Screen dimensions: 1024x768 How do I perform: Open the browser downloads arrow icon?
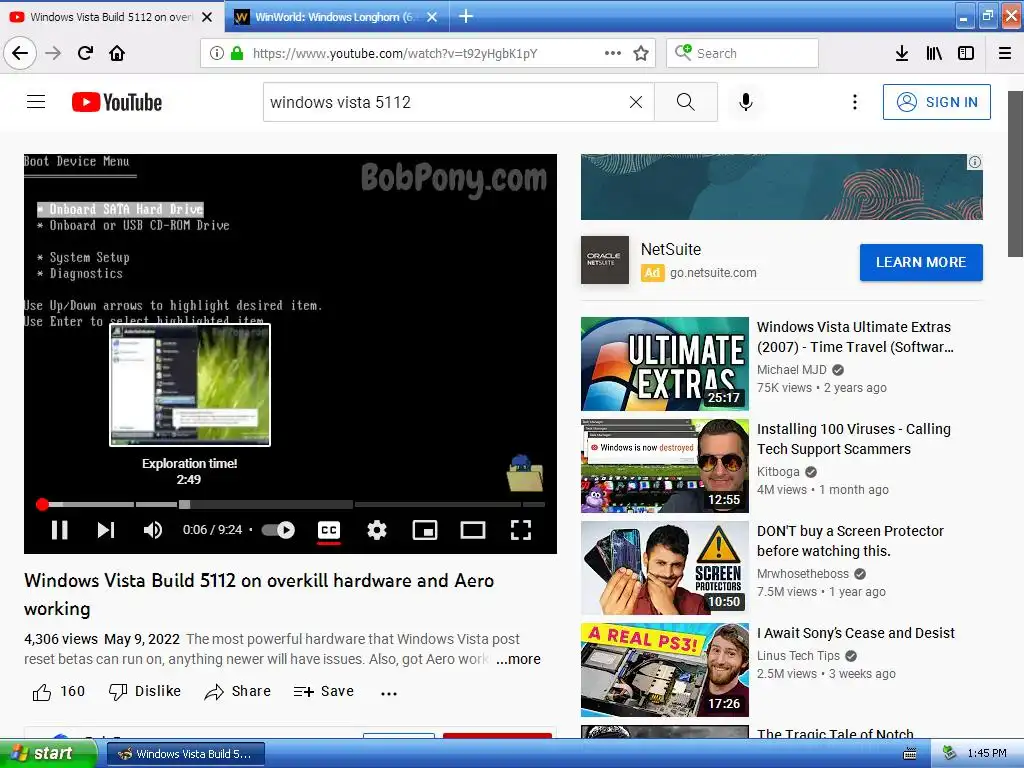(x=902, y=53)
